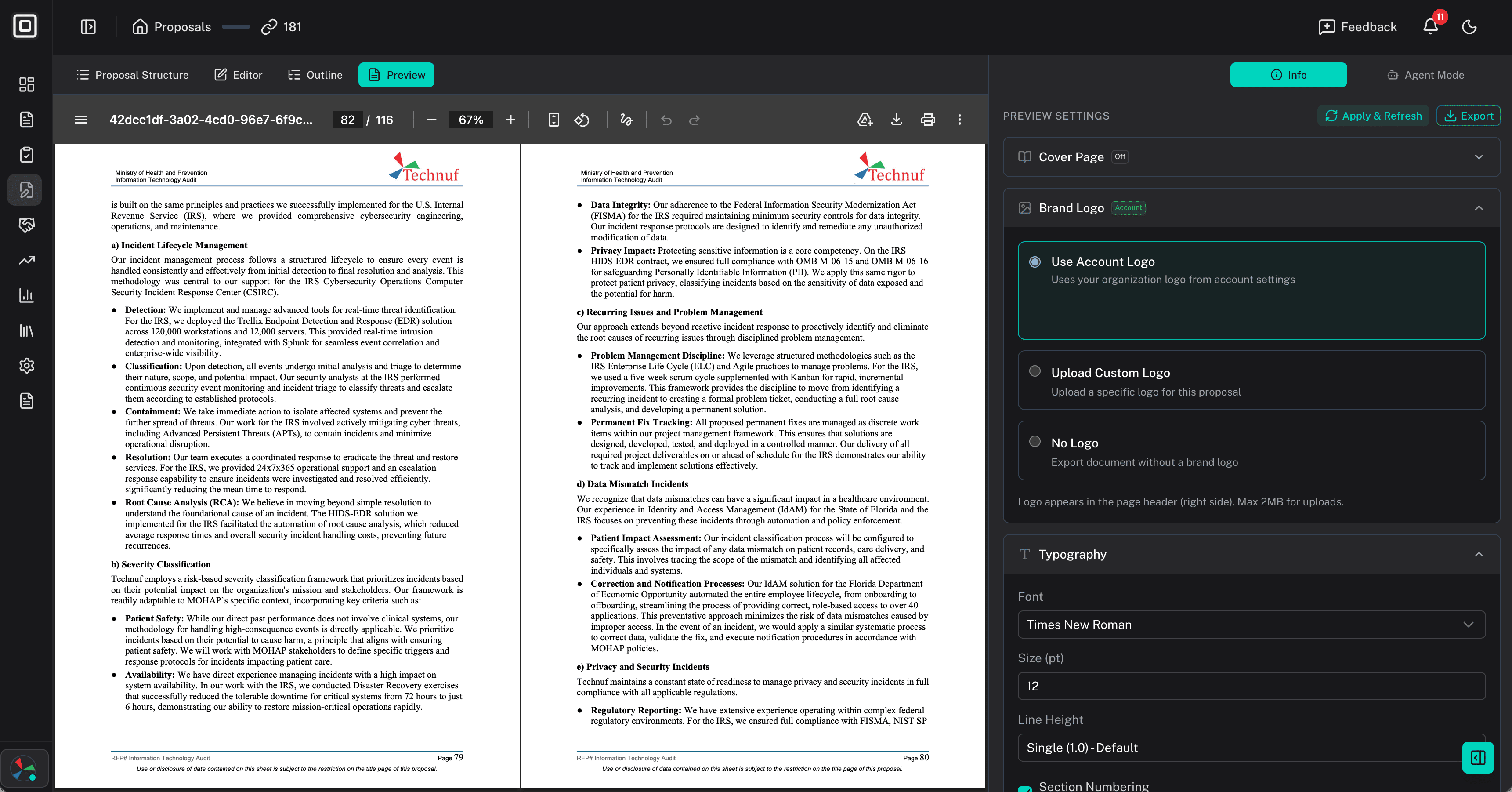The width and height of the screenshot is (1512, 792).
Task: Click the PDF page number field 82
Action: pos(347,120)
